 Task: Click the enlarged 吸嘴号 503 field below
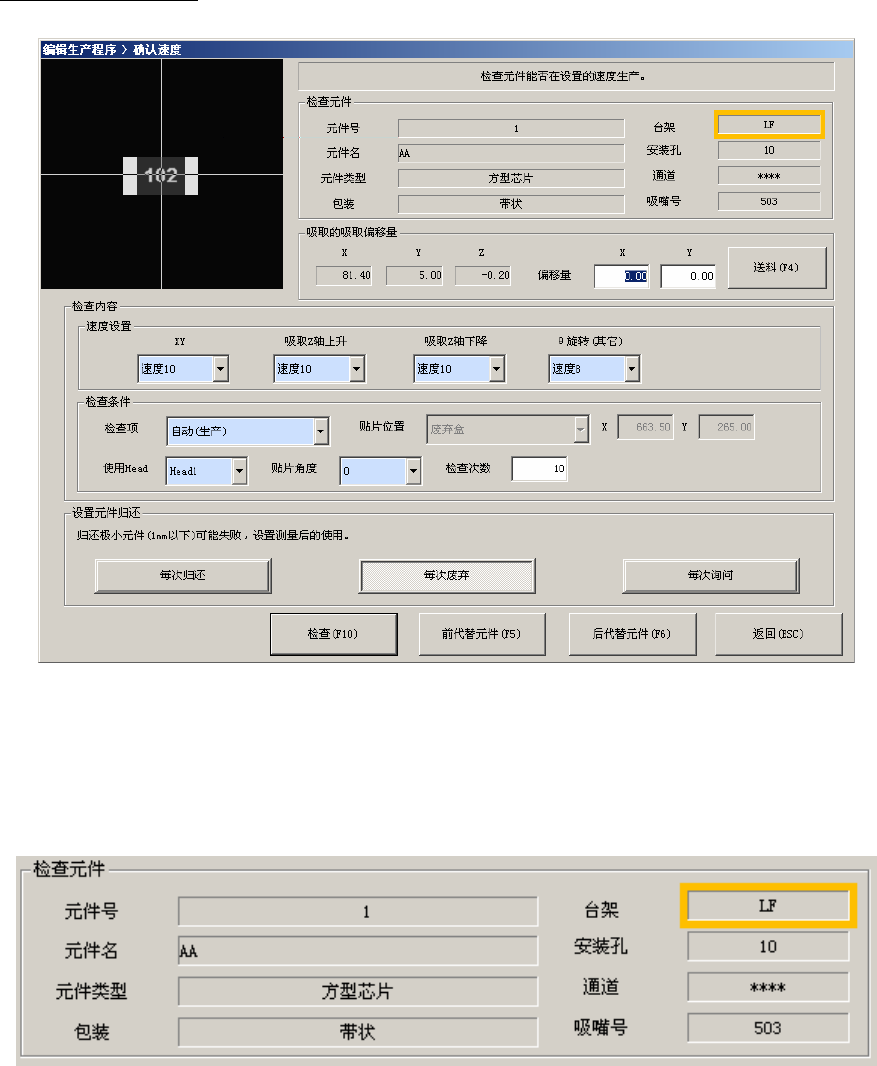point(768,1028)
